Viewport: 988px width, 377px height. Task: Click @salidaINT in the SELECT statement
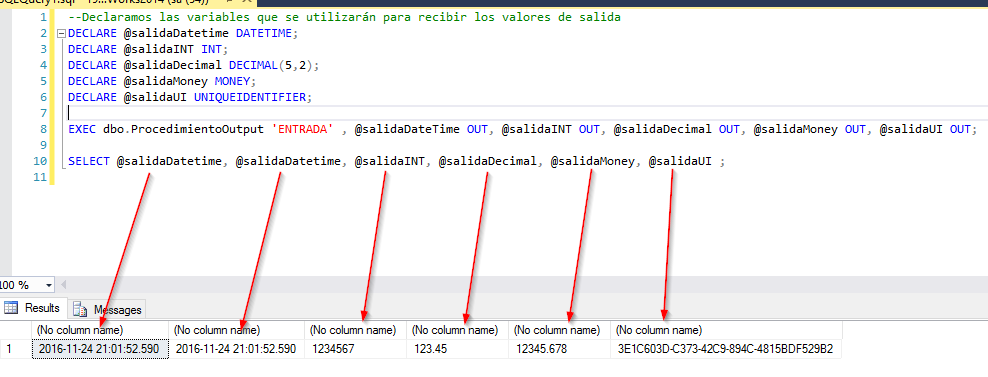click(389, 162)
